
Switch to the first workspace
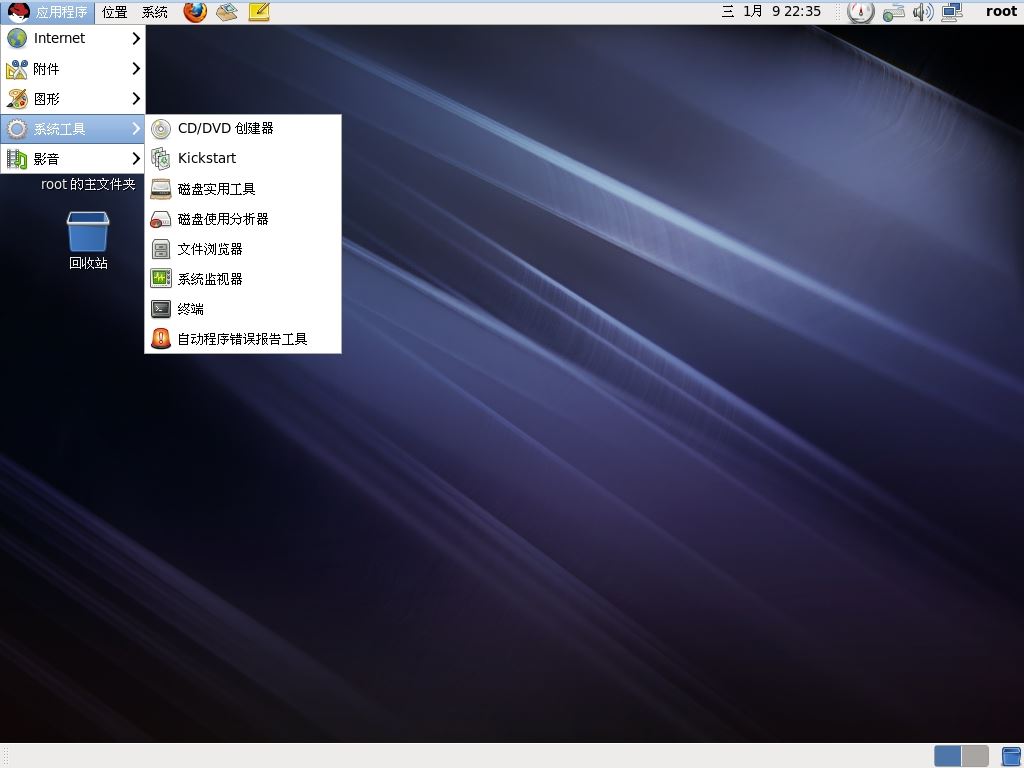pos(948,756)
